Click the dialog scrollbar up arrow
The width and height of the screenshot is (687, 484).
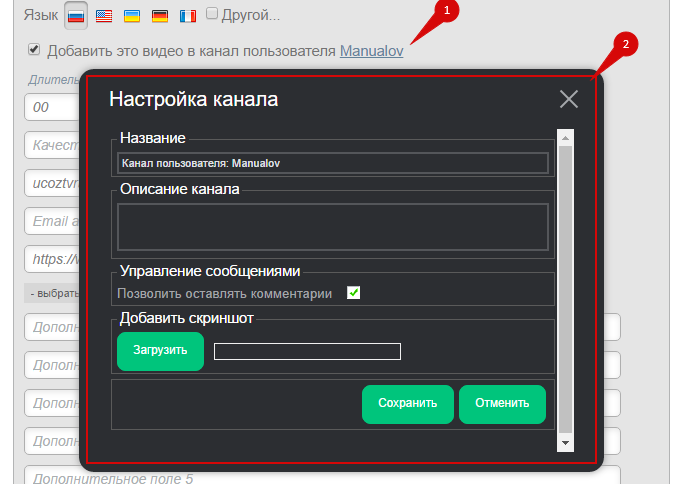[x=566, y=138]
